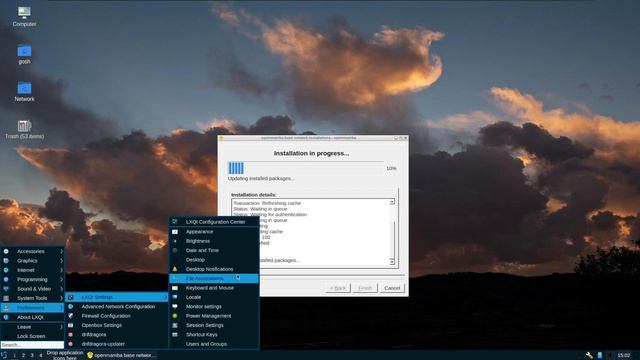Expand Leave submenu arrow
This screenshot has width=640, height=360.
click(61, 327)
